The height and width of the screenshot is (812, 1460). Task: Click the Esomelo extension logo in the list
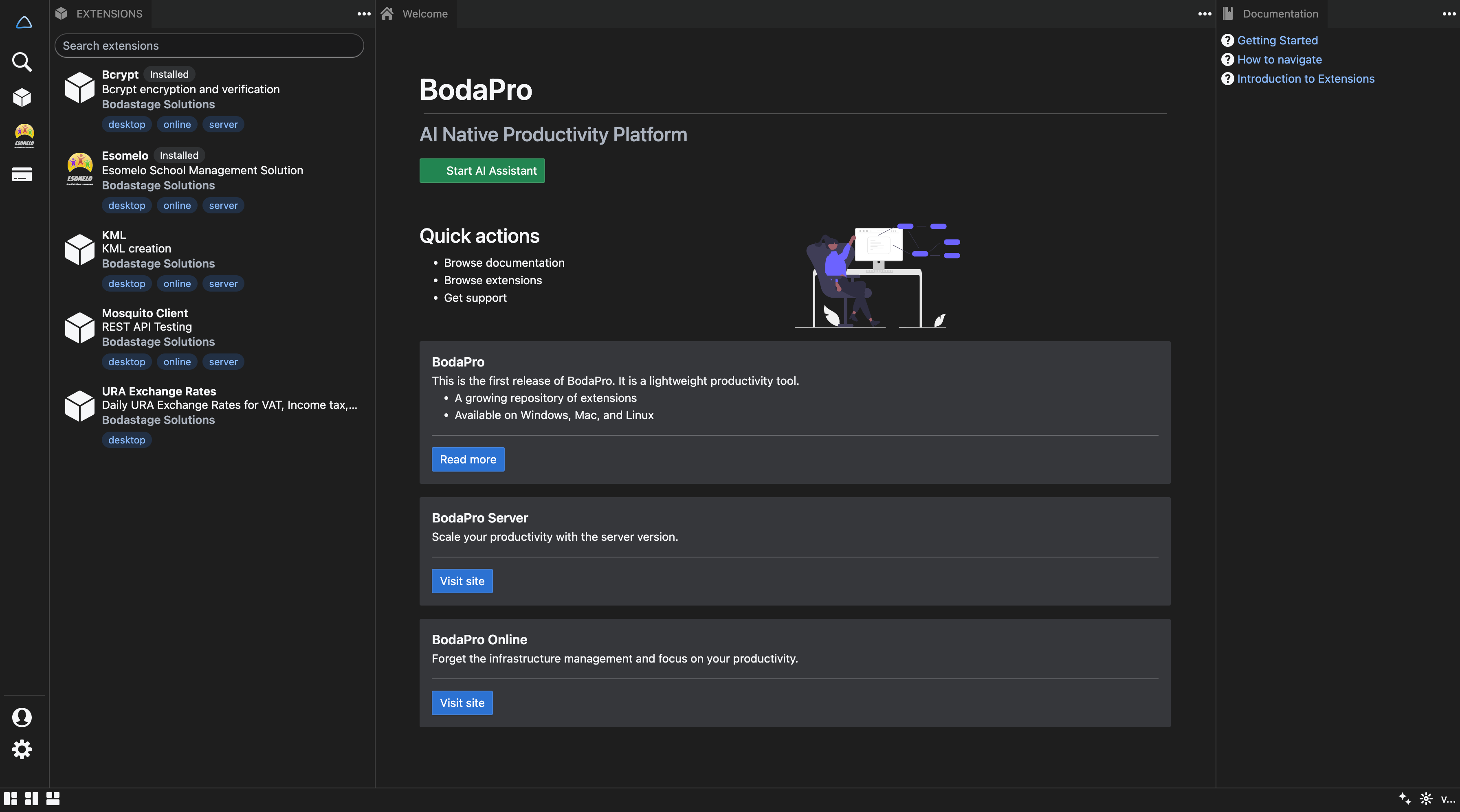[x=80, y=169]
